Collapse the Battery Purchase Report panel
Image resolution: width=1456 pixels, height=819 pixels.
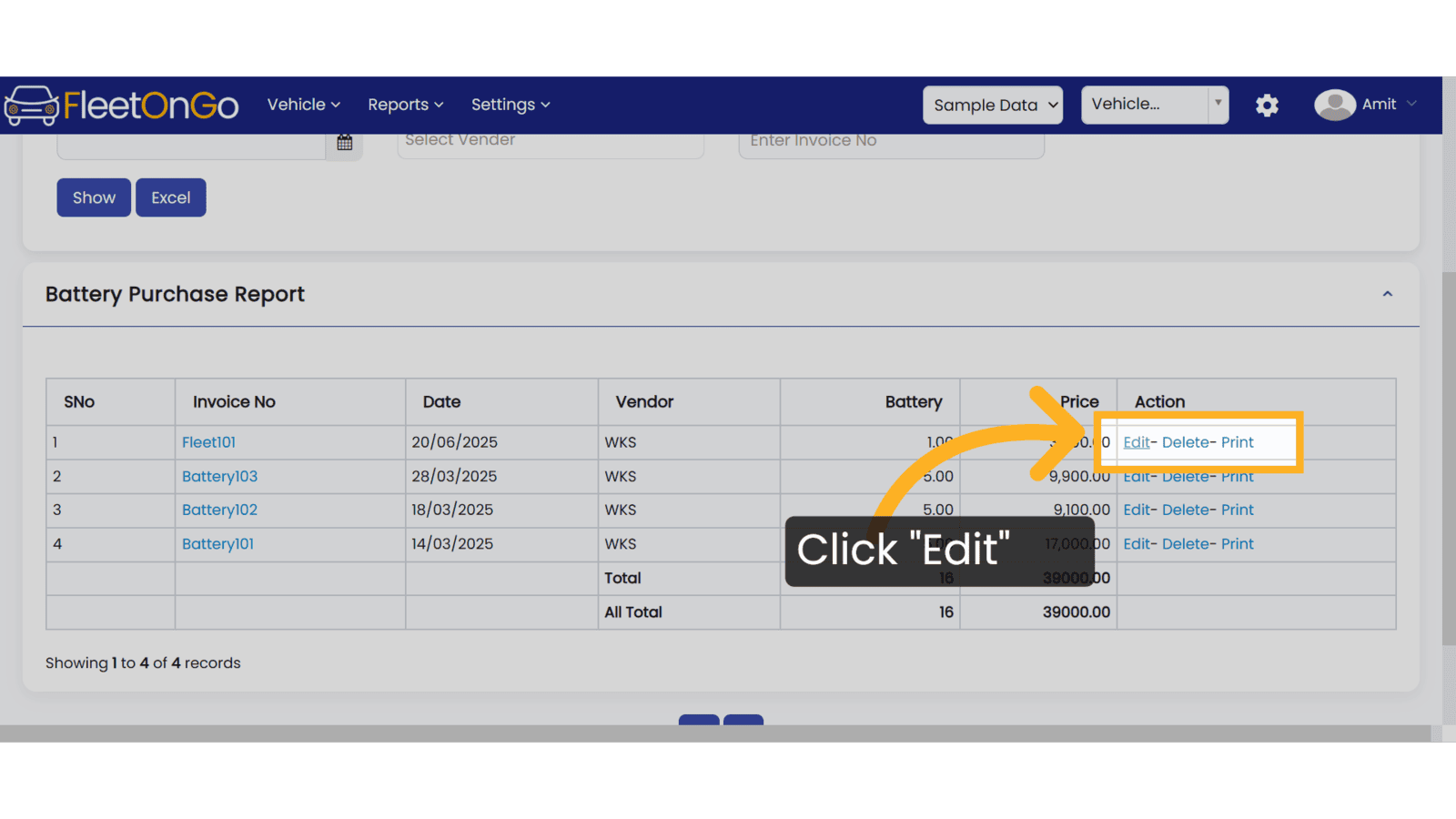pyautogui.click(x=1388, y=294)
